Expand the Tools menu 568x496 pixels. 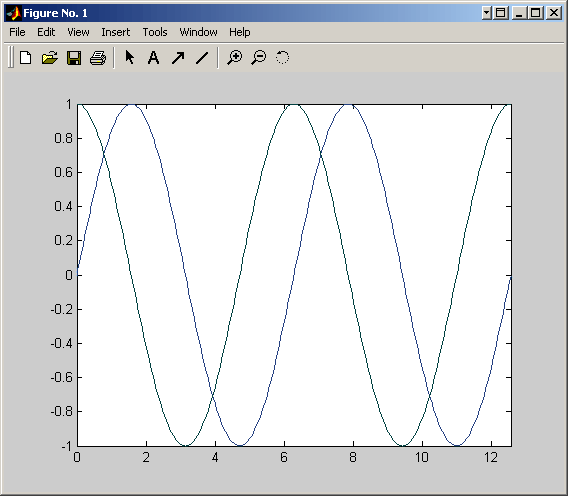(155, 32)
